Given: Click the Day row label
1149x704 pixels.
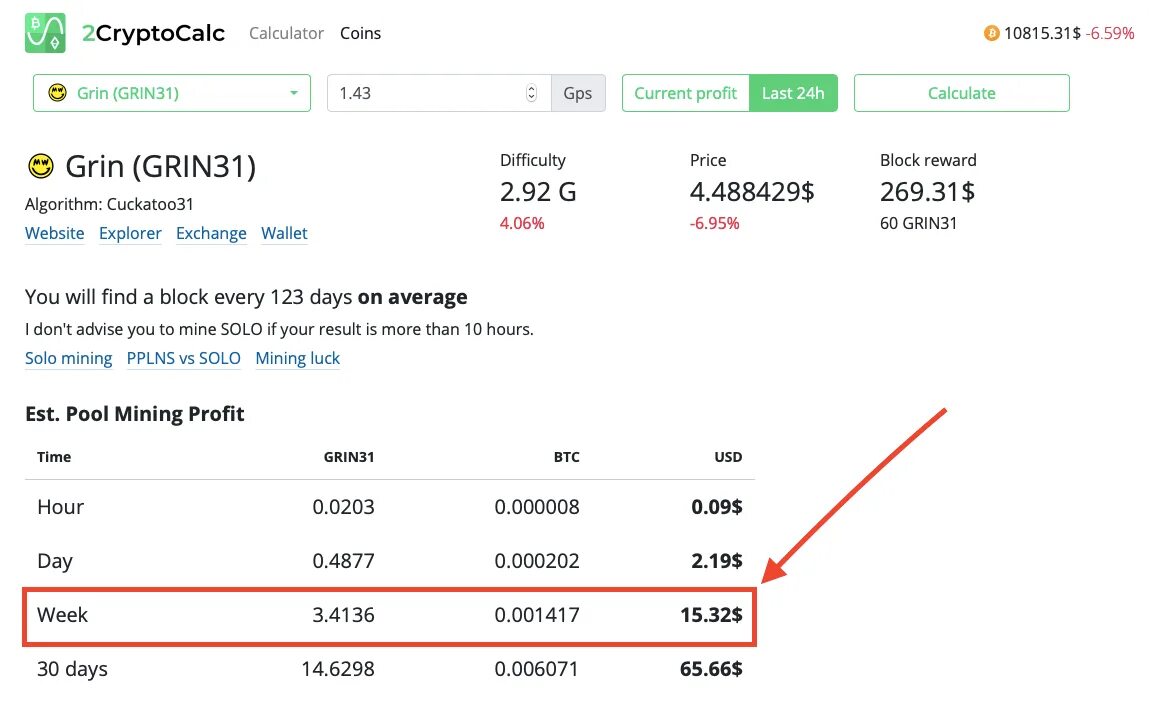Looking at the screenshot, I should click(55, 561).
